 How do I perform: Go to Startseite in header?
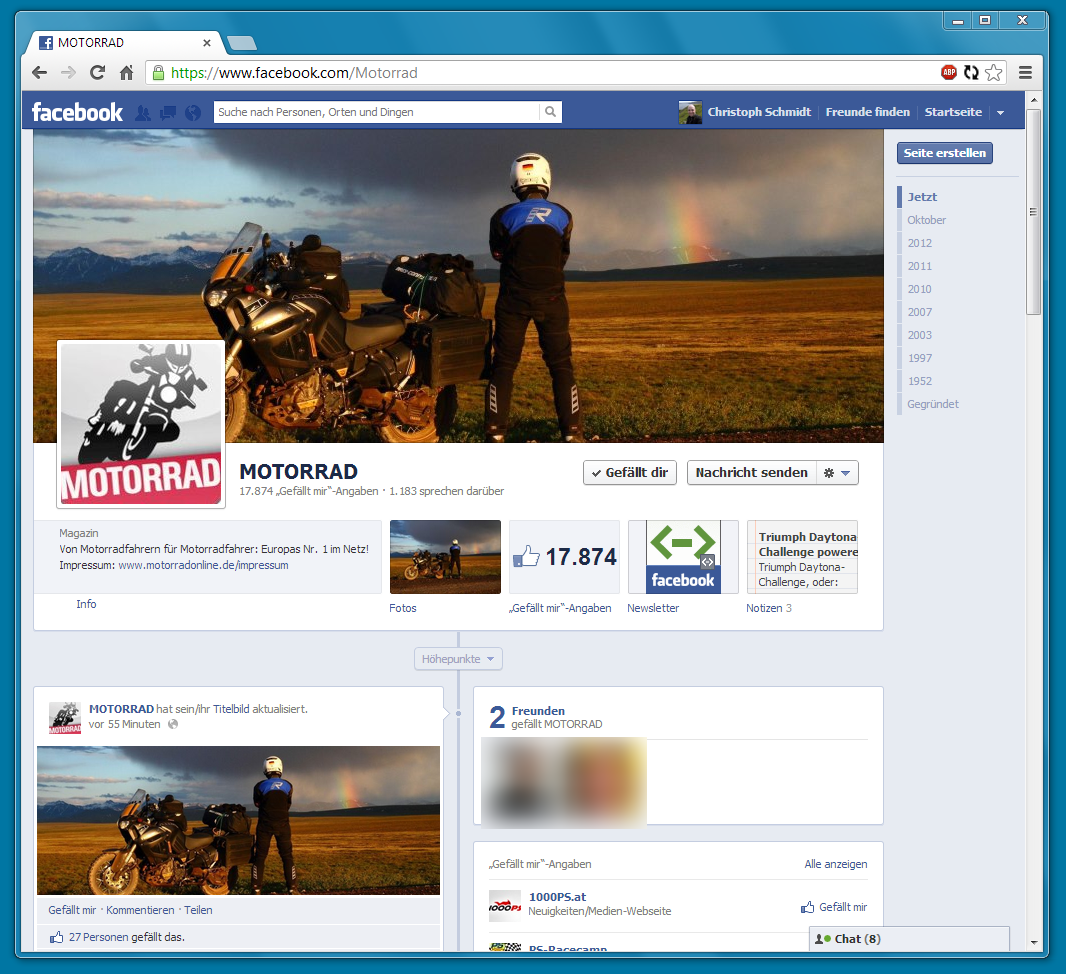(952, 112)
